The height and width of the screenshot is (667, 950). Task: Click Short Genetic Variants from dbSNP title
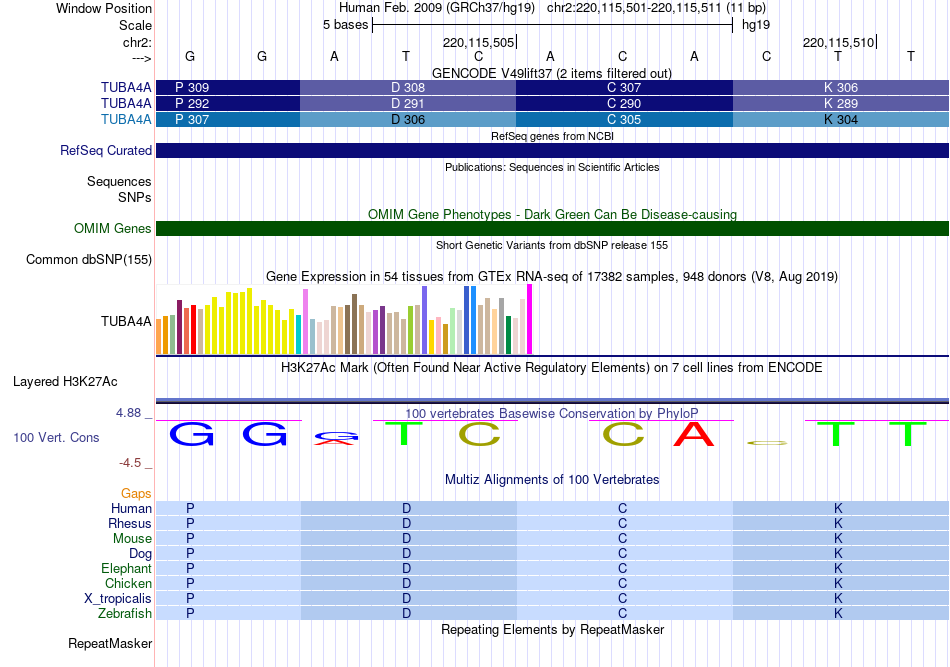click(x=552, y=245)
